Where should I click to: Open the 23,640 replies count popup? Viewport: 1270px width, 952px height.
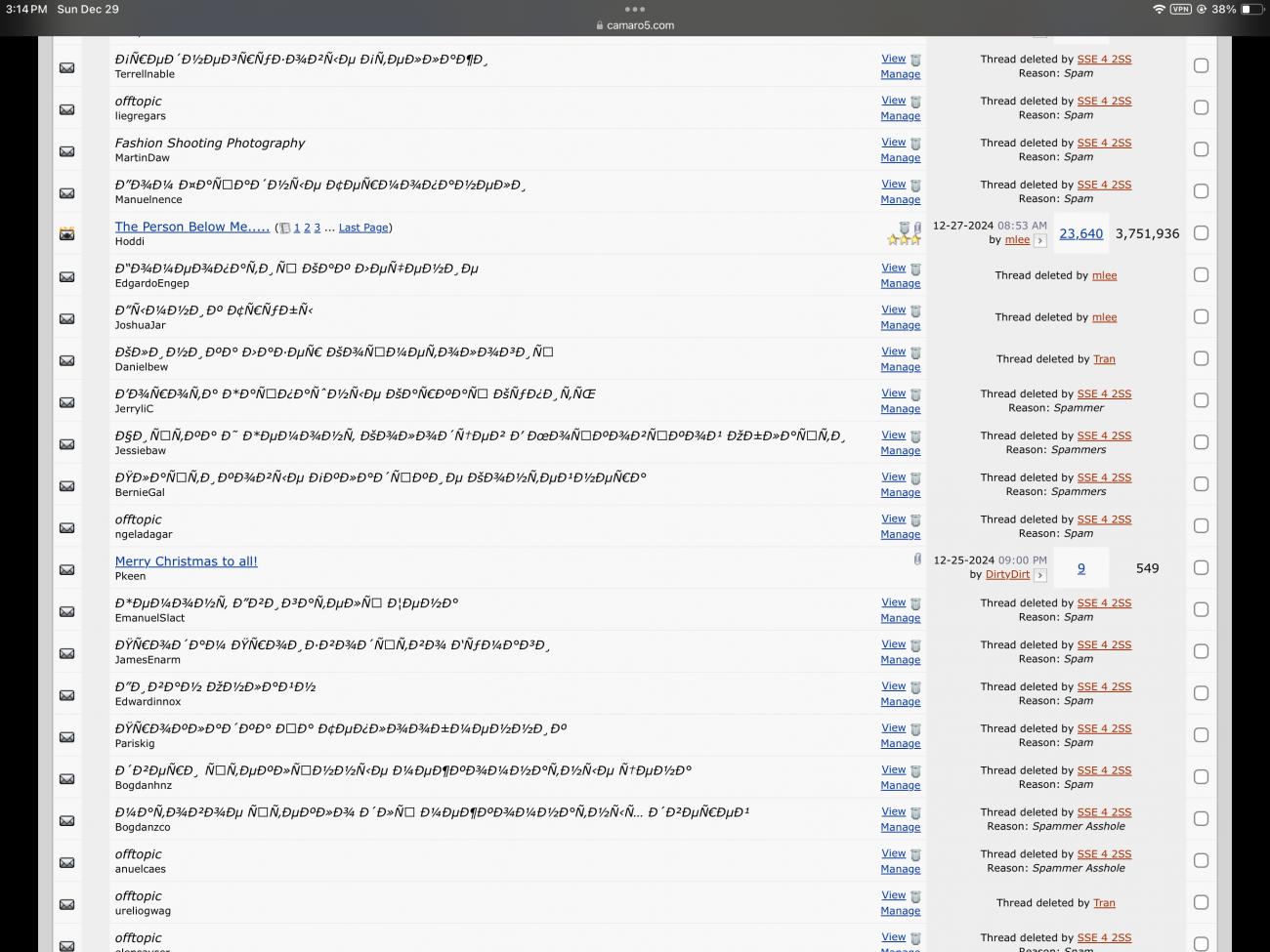click(x=1080, y=234)
